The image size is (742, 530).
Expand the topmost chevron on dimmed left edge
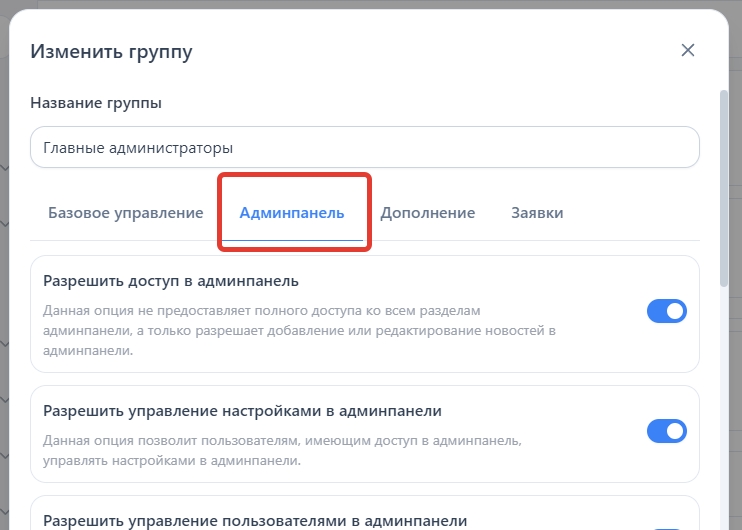[x=4, y=167]
